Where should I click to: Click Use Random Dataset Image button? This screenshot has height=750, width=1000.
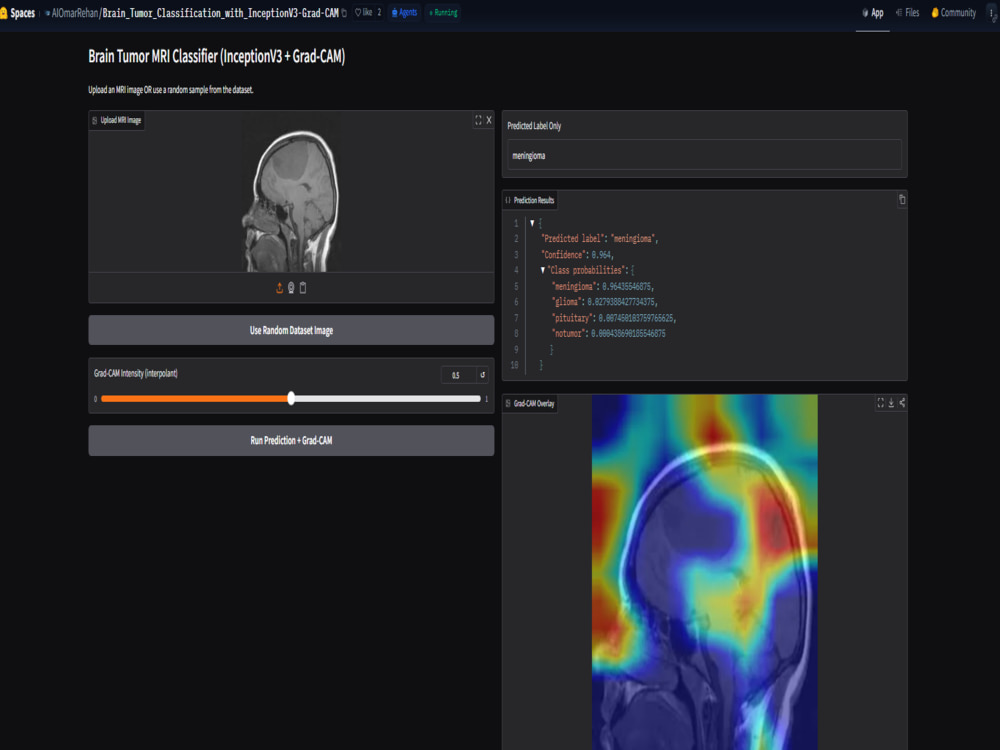(x=291, y=330)
